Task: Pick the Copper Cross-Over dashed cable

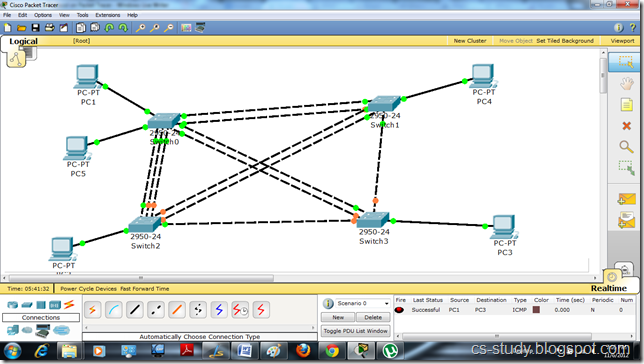Action: [x=156, y=310]
